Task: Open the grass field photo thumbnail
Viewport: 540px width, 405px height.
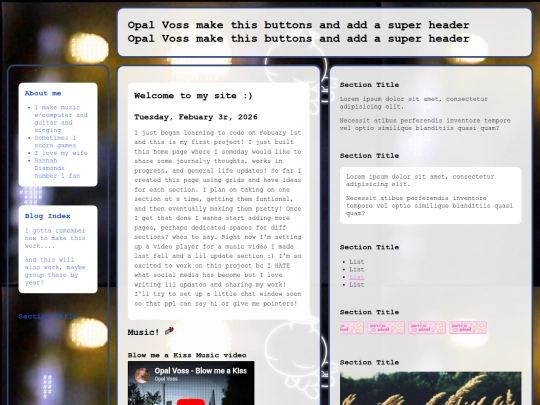Action: (430, 388)
